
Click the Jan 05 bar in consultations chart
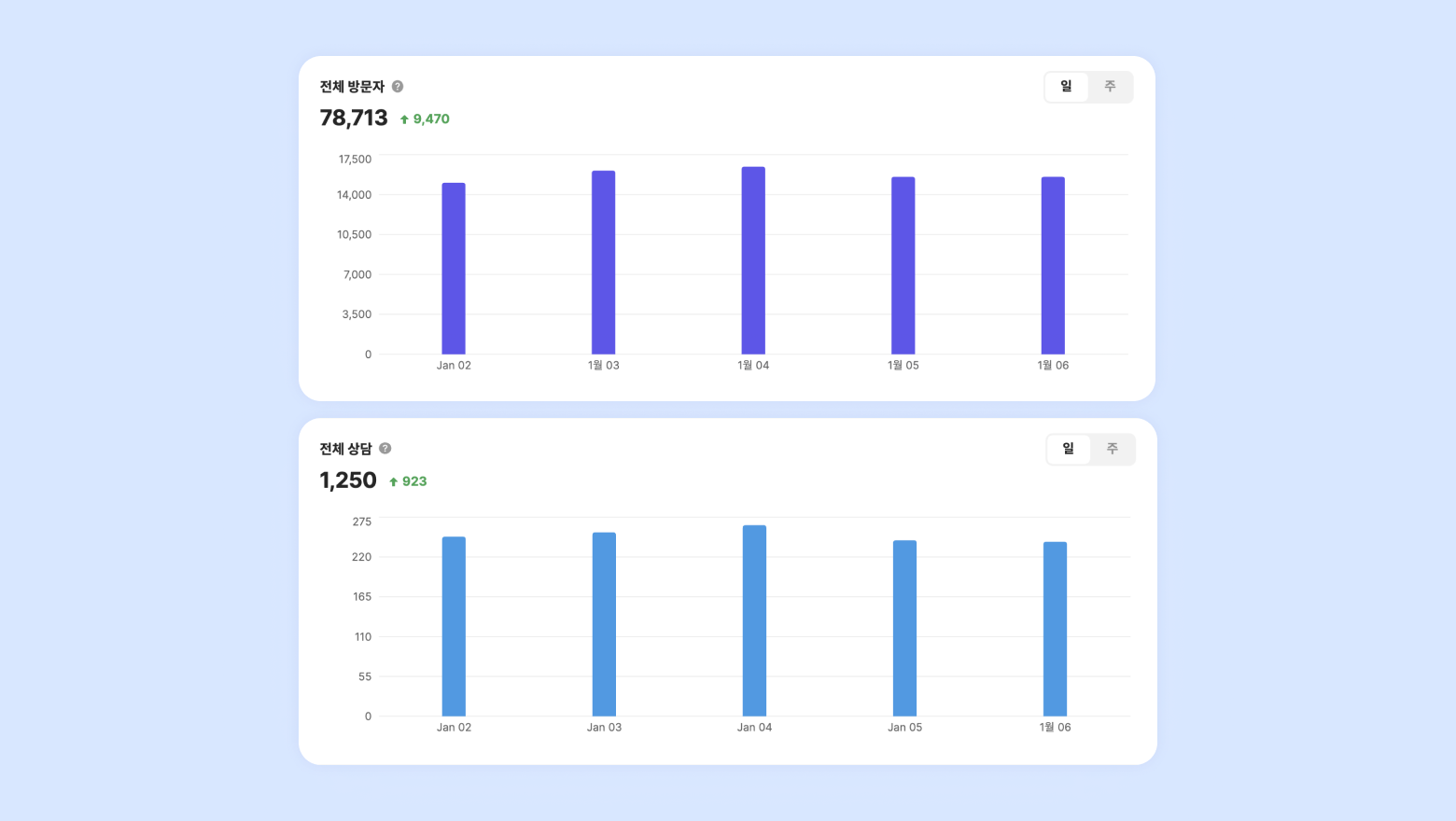904,628
